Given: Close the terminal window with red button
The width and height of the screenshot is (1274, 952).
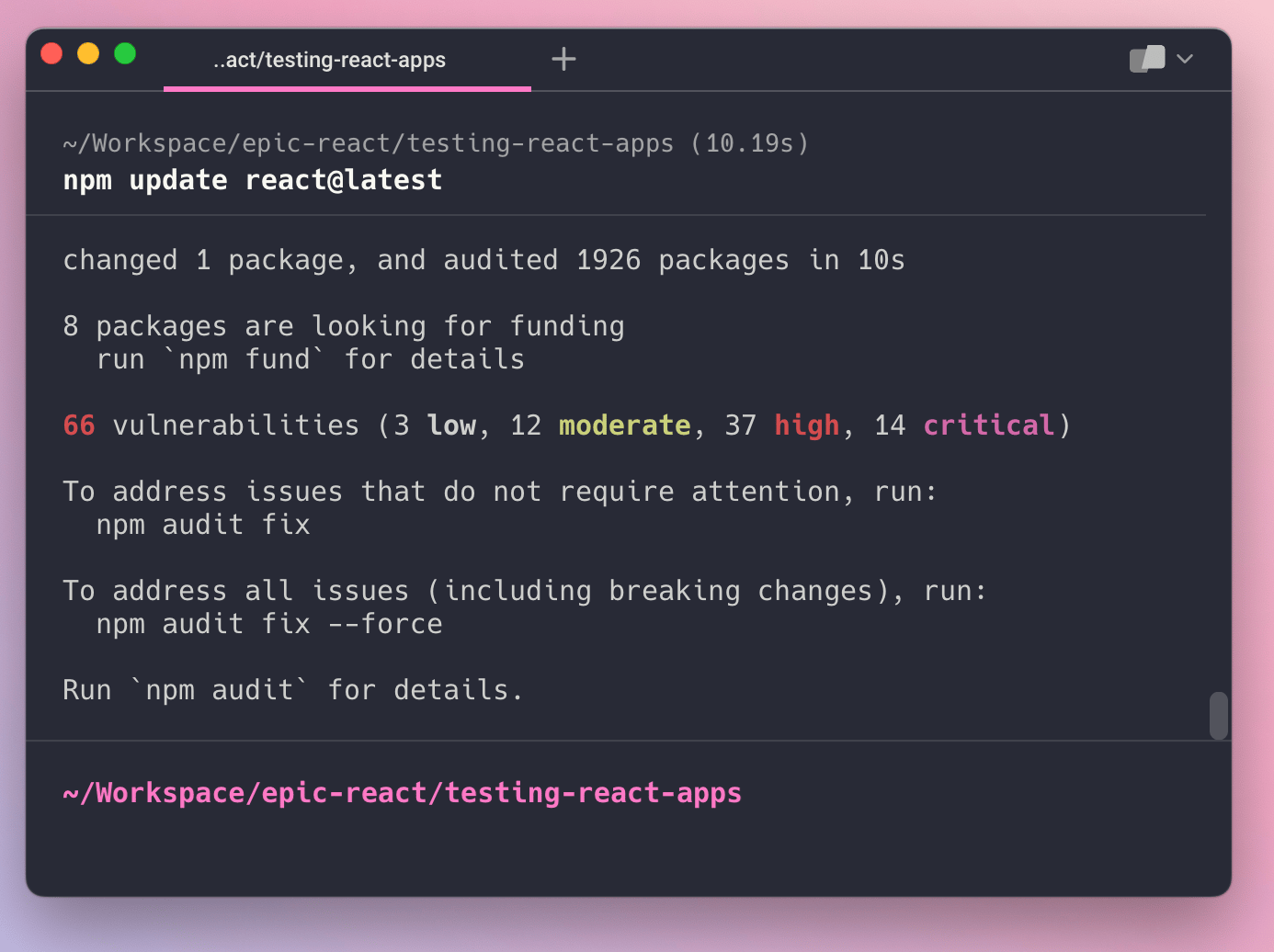Looking at the screenshot, I should coord(52,54).
